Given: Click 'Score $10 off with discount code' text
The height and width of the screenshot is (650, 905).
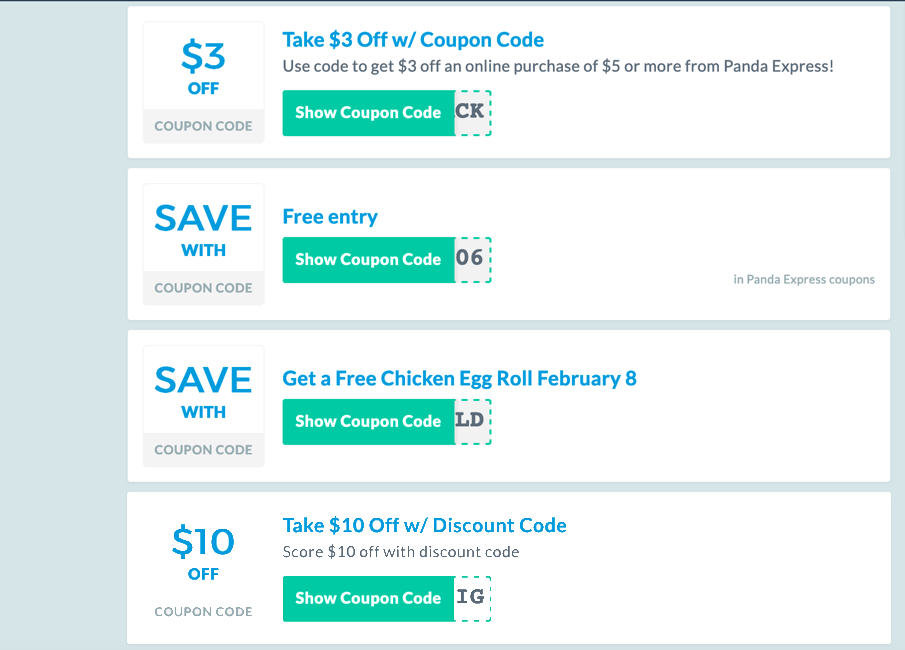Looking at the screenshot, I should pos(401,552).
